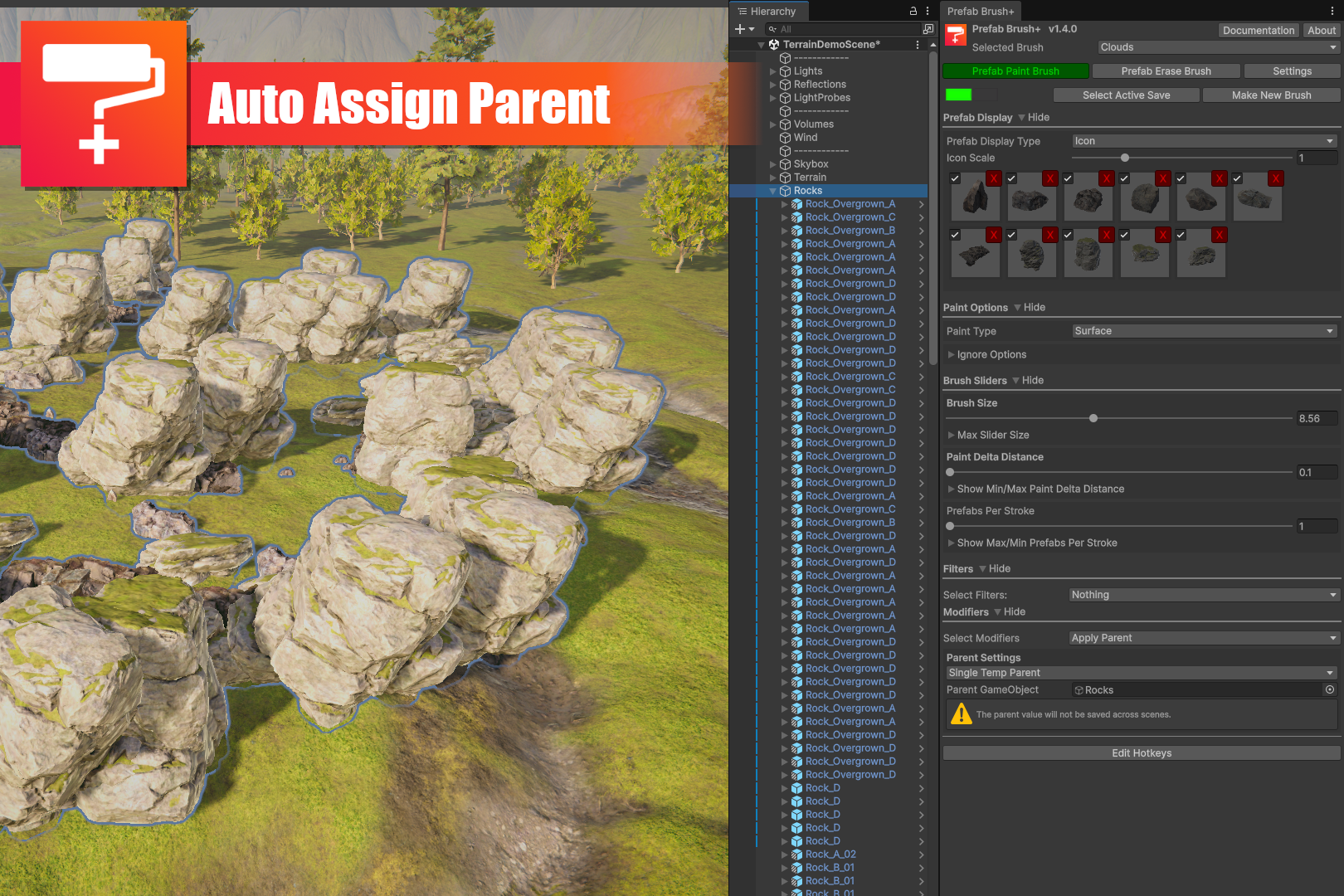Click the Edit Hotkeys button
Image resolution: width=1344 pixels, height=896 pixels.
tap(1142, 752)
